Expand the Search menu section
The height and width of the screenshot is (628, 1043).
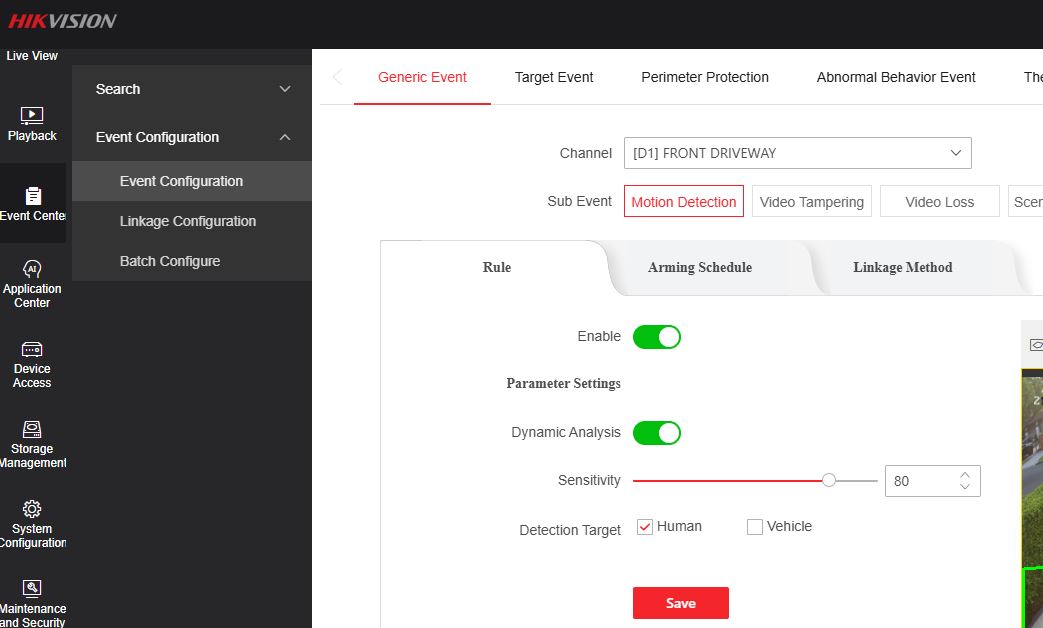191,89
